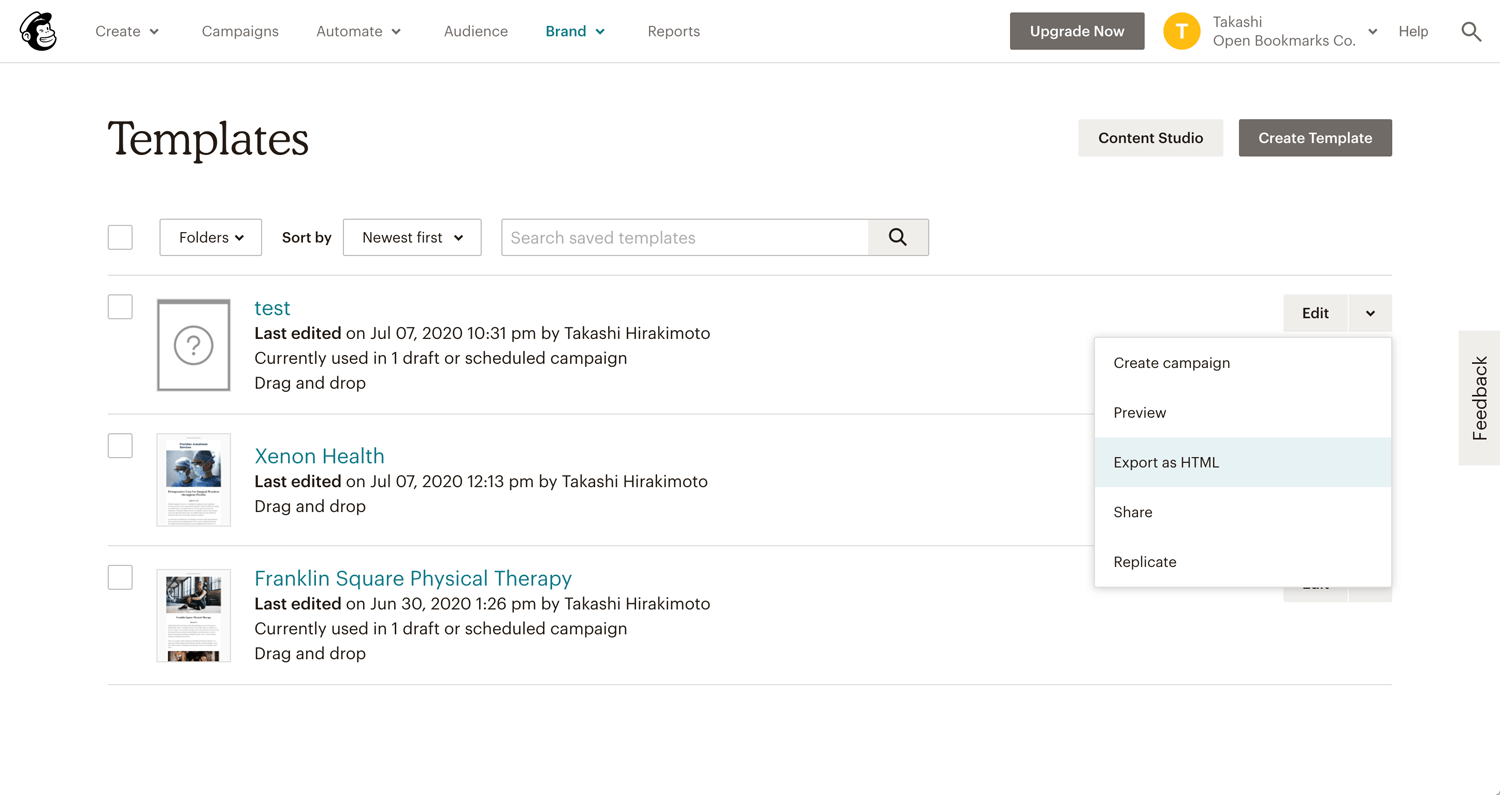Change the Newest first sort order
1500x795 pixels.
[412, 237]
